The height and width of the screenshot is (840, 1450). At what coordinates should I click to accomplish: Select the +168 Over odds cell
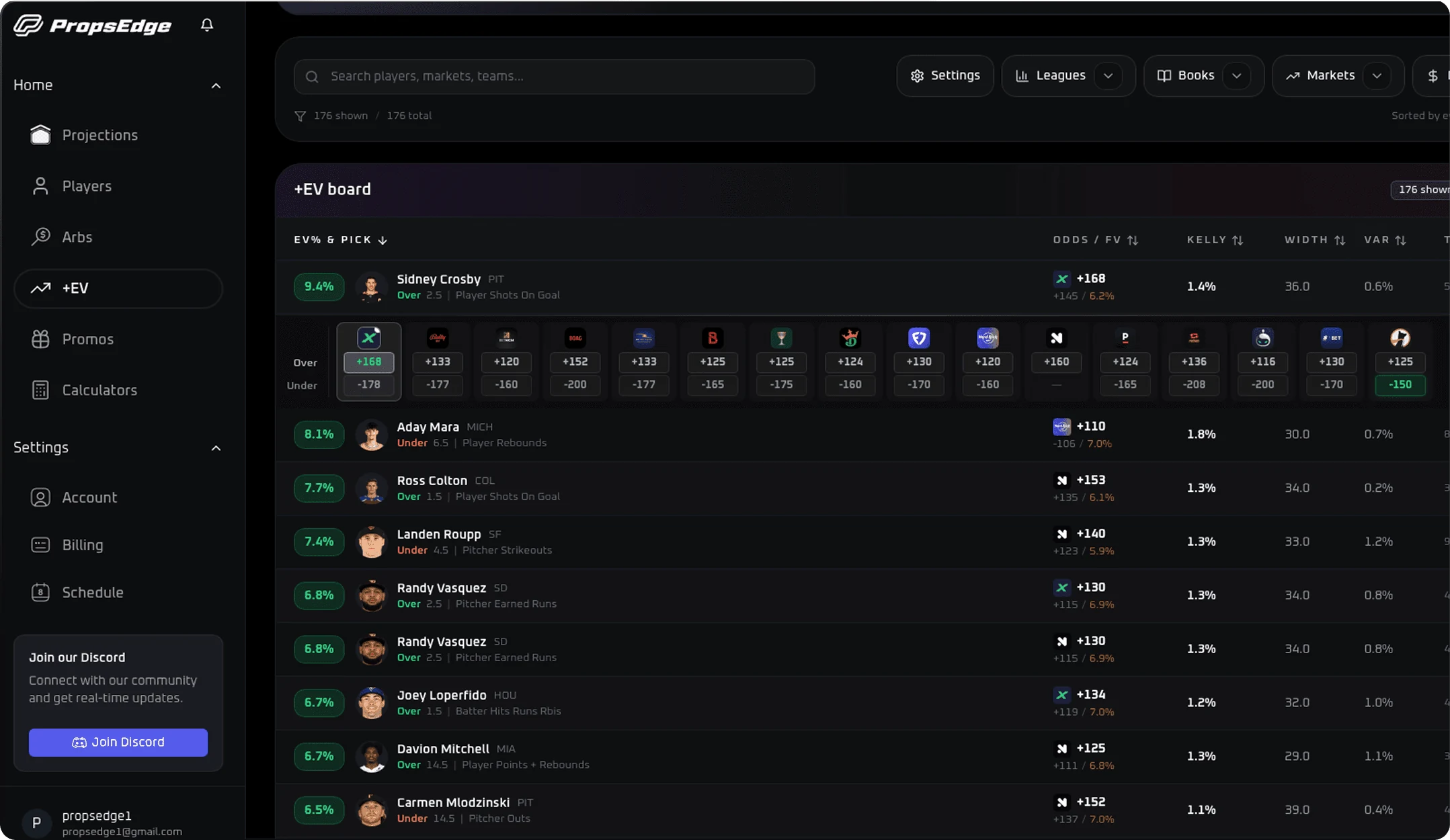tap(369, 362)
